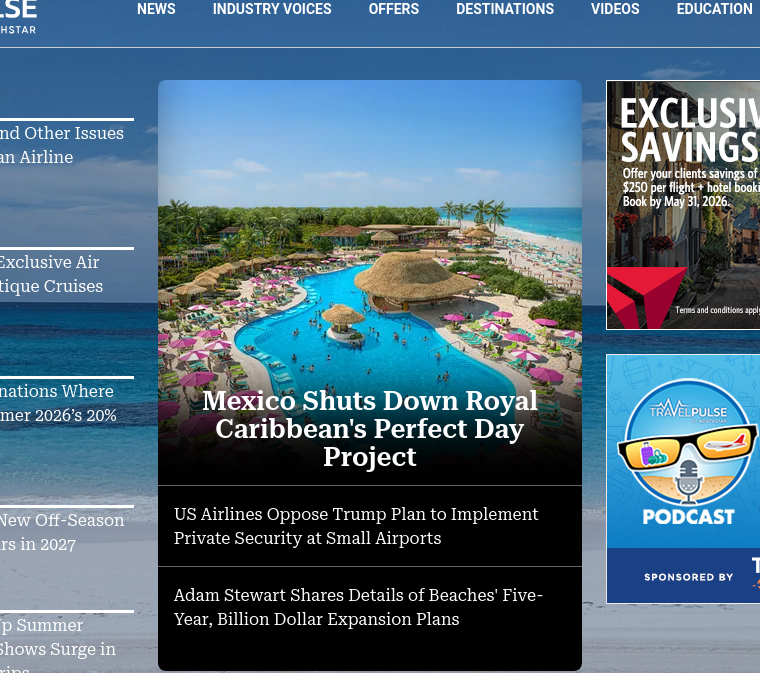Open the VIDEOS section
This screenshot has height=673, width=760.
[615, 9]
